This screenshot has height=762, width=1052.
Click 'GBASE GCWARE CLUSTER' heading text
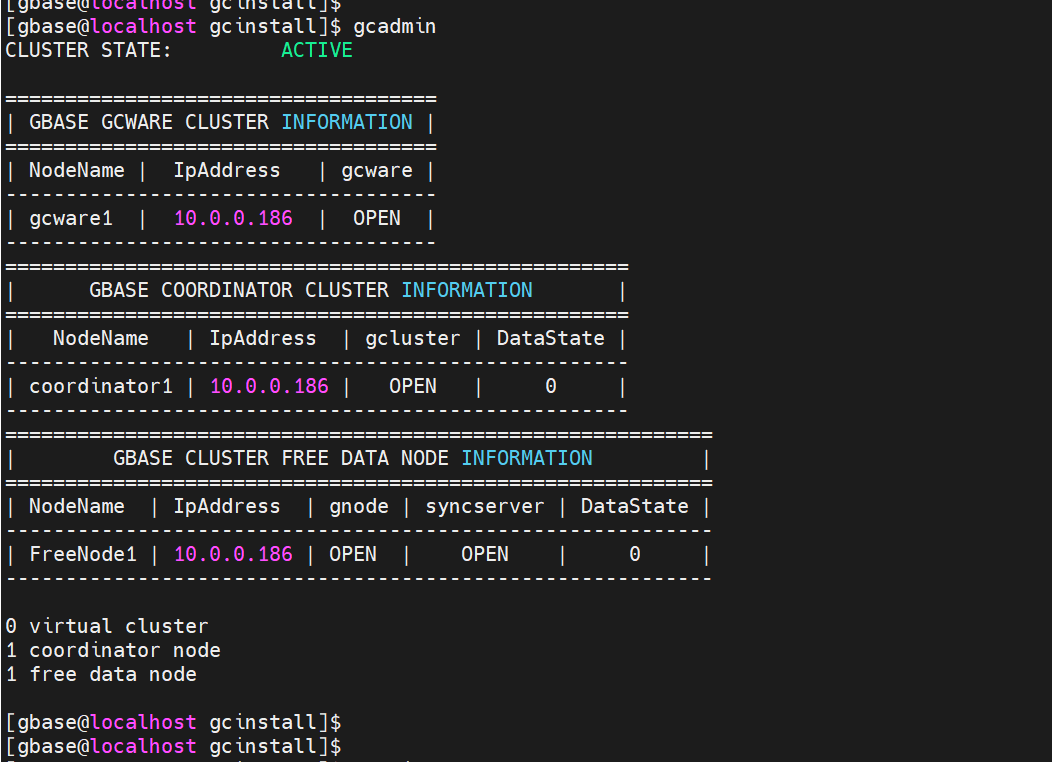(149, 122)
